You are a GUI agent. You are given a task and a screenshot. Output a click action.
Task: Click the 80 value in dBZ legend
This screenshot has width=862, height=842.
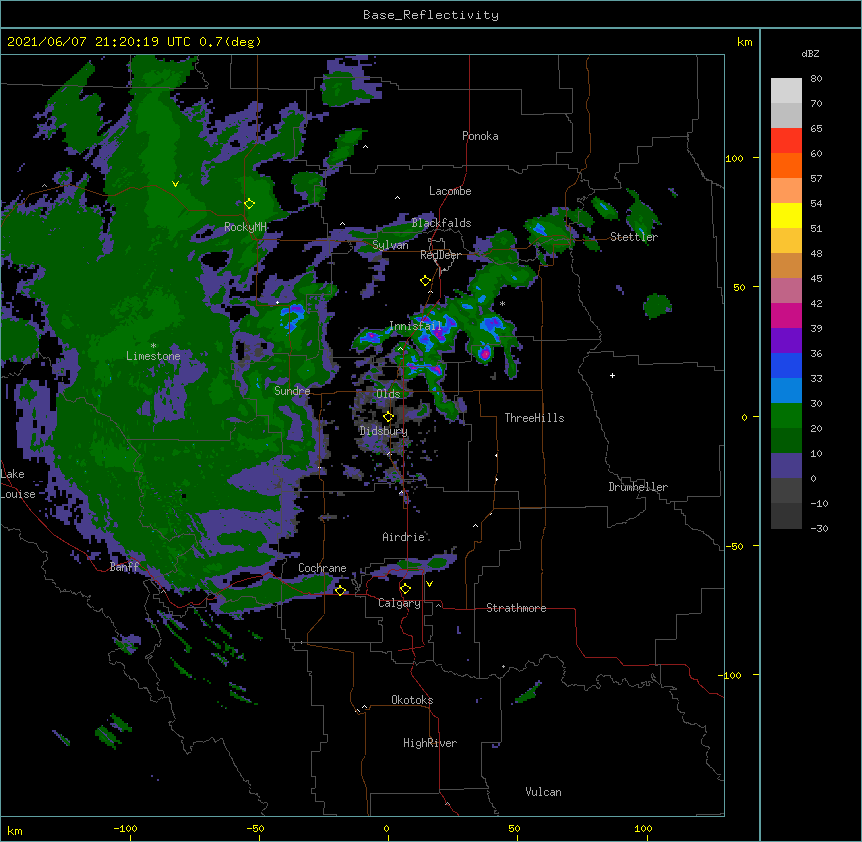pos(816,78)
